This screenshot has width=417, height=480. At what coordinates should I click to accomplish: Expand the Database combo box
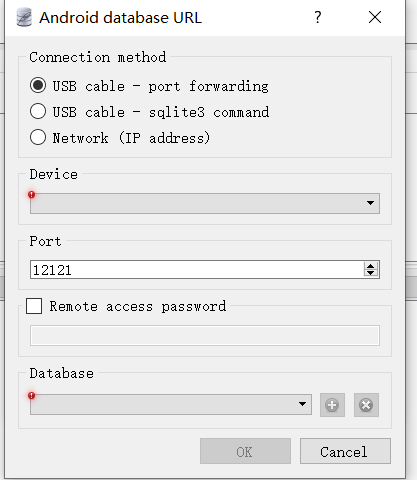[x=171, y=404]
